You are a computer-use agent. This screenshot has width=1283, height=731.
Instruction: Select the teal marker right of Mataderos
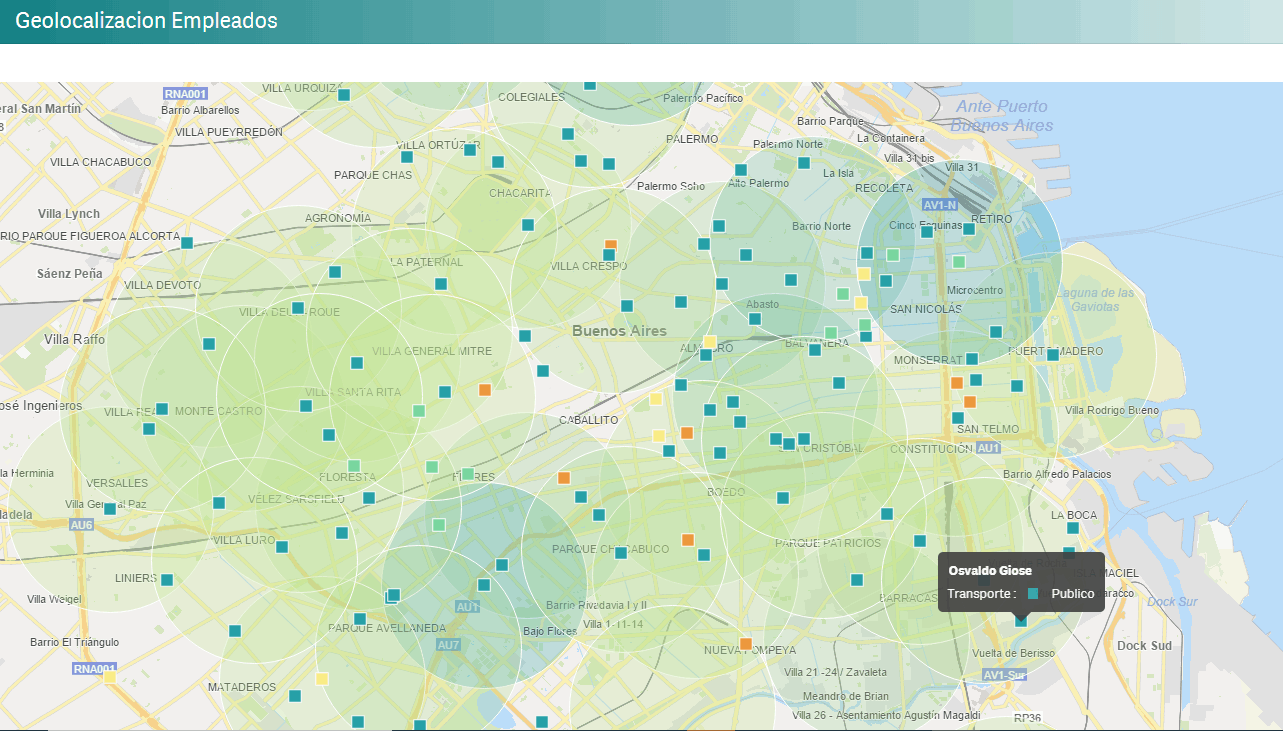tap(295, 695)
